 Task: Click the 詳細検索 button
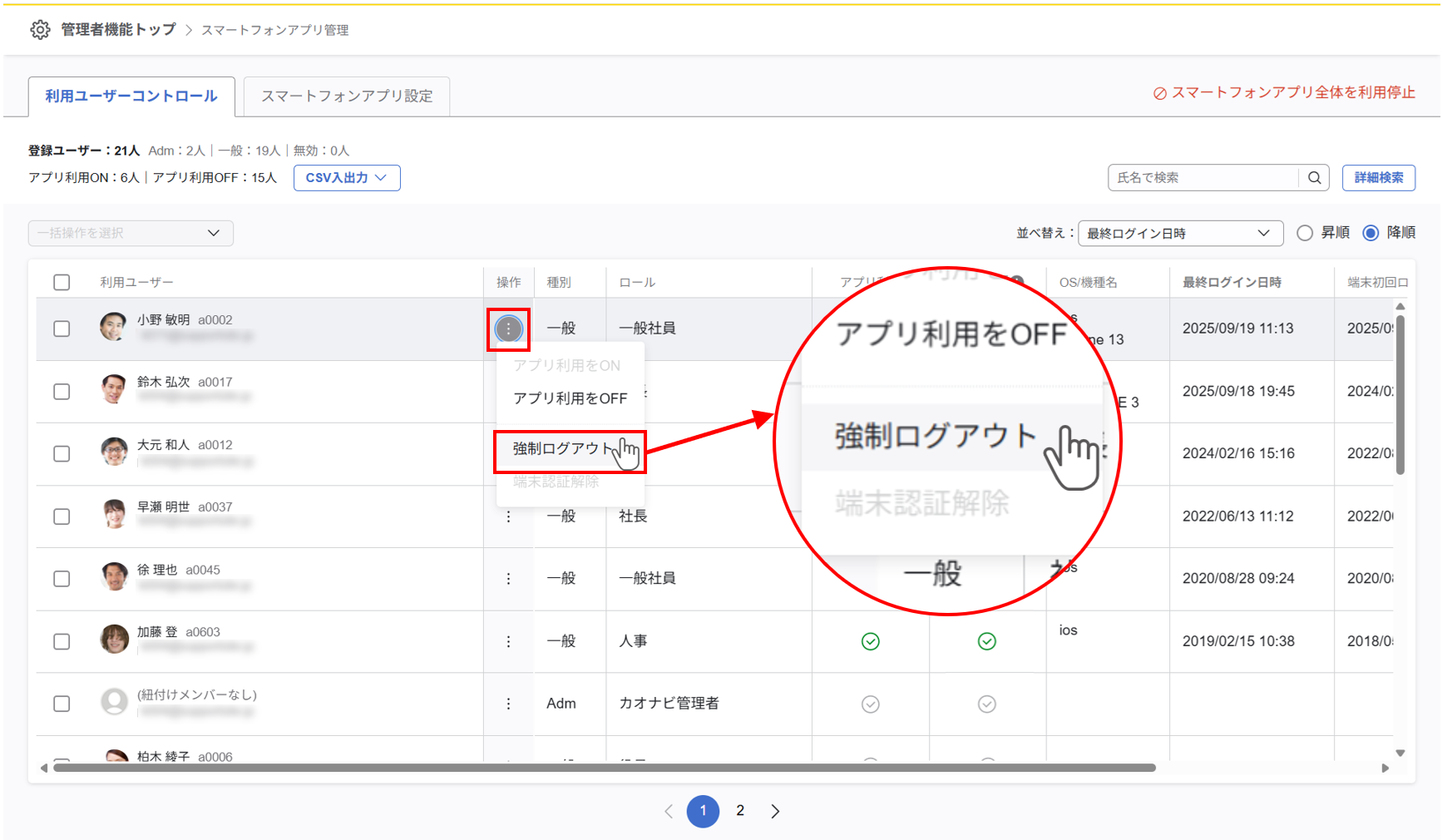coord(1378,178)
